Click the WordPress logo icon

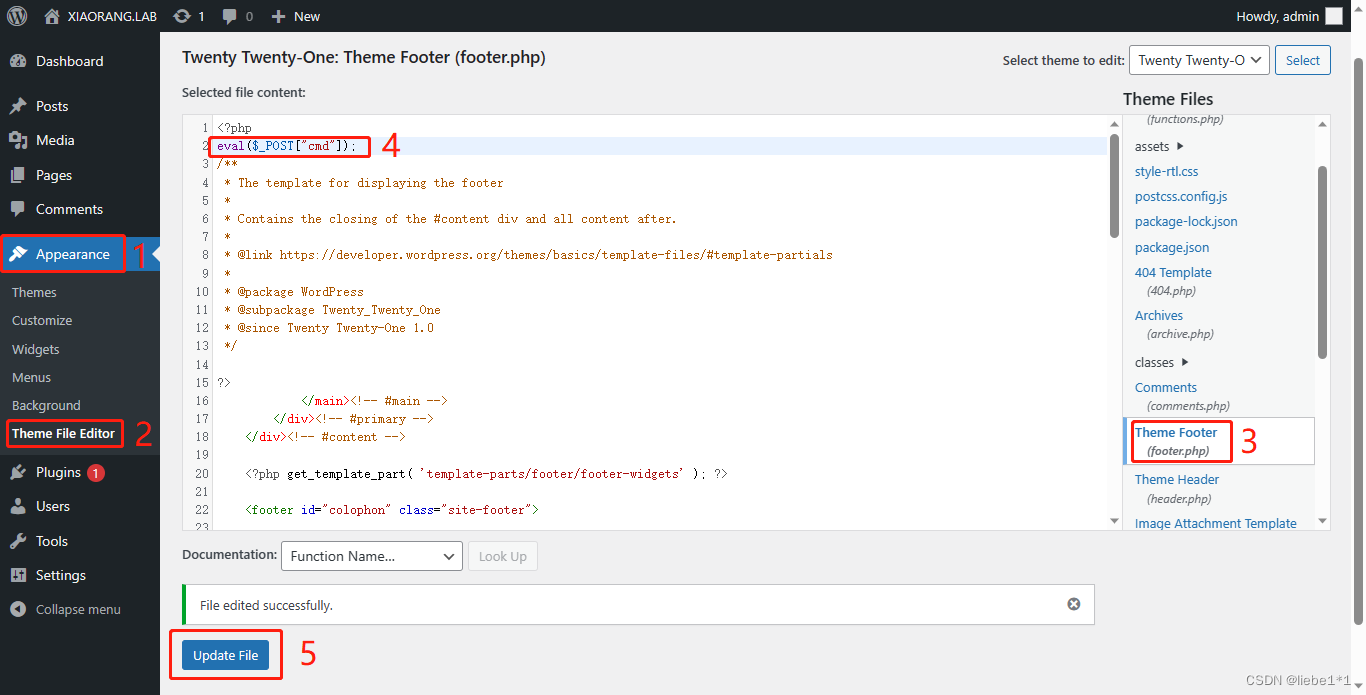pyautogui.click(x=17, y=16)
